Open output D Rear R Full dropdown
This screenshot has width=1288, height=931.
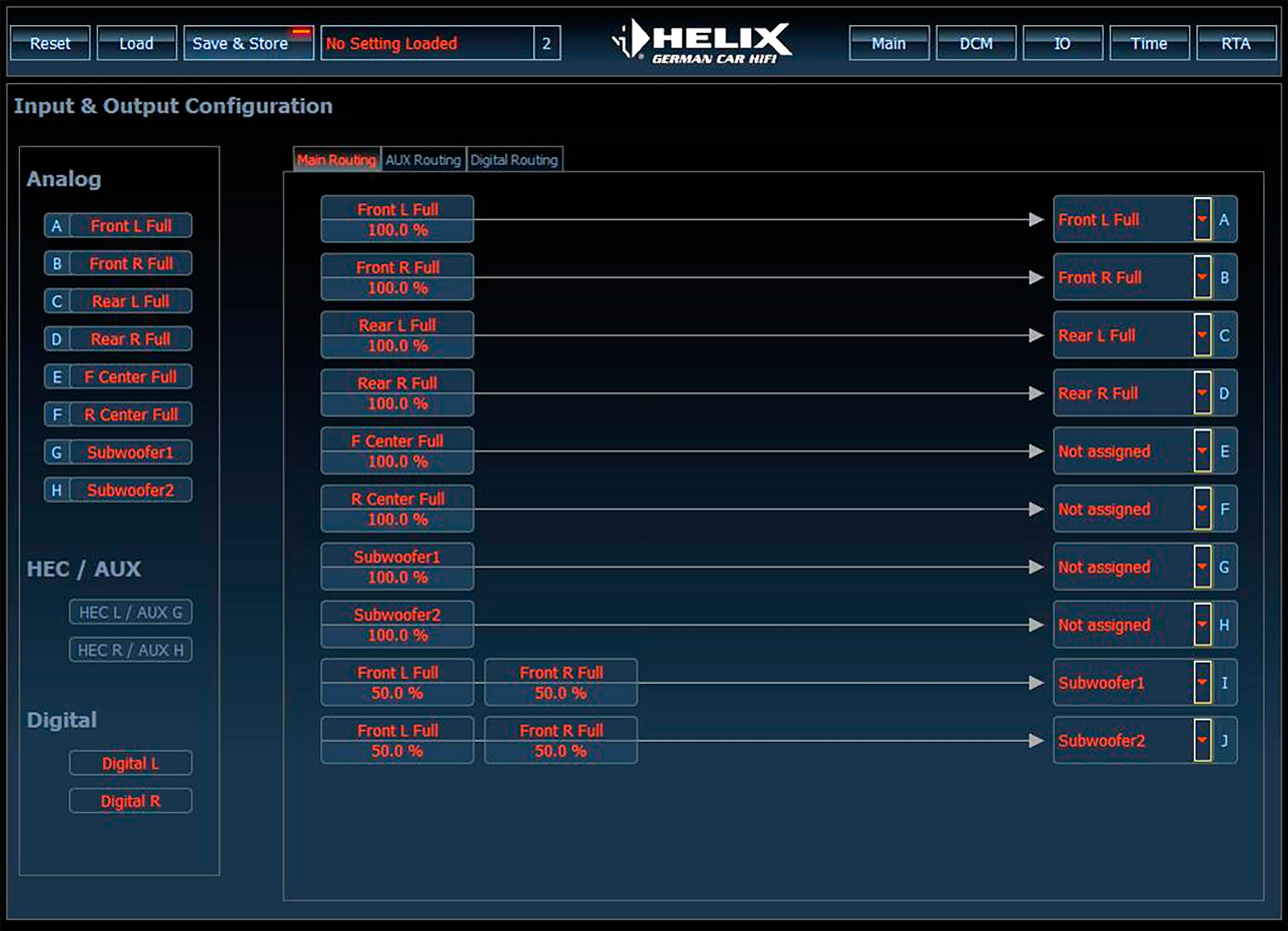(1202, 393)
